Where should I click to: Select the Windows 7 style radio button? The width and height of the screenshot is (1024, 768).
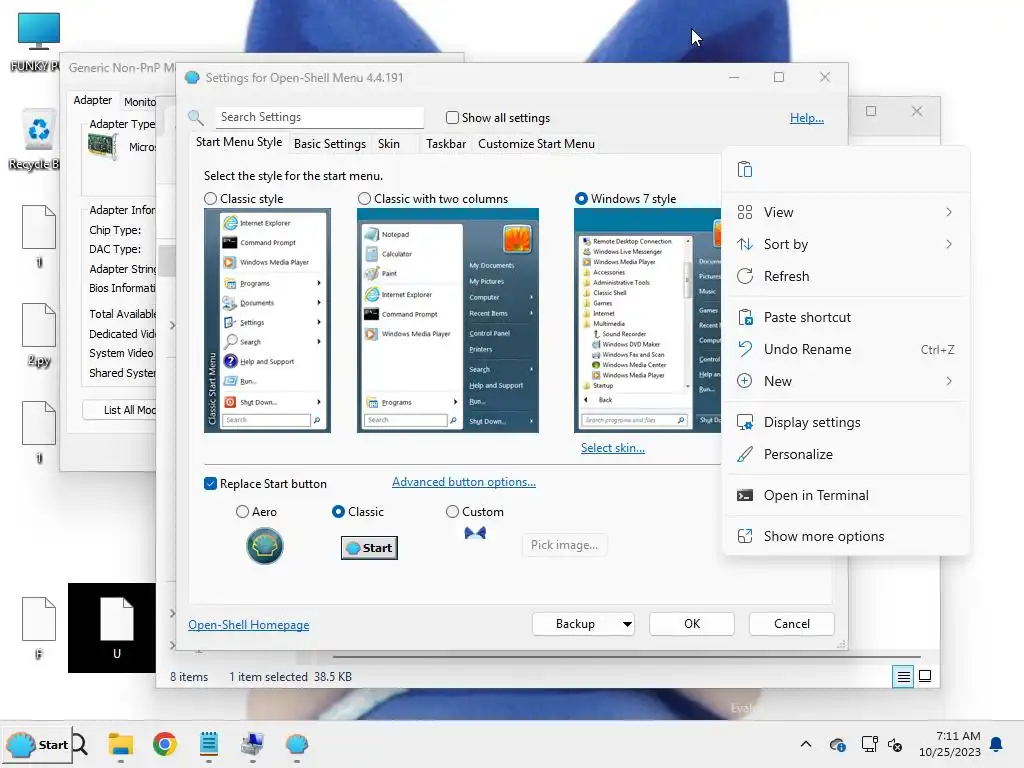[581, 199]
